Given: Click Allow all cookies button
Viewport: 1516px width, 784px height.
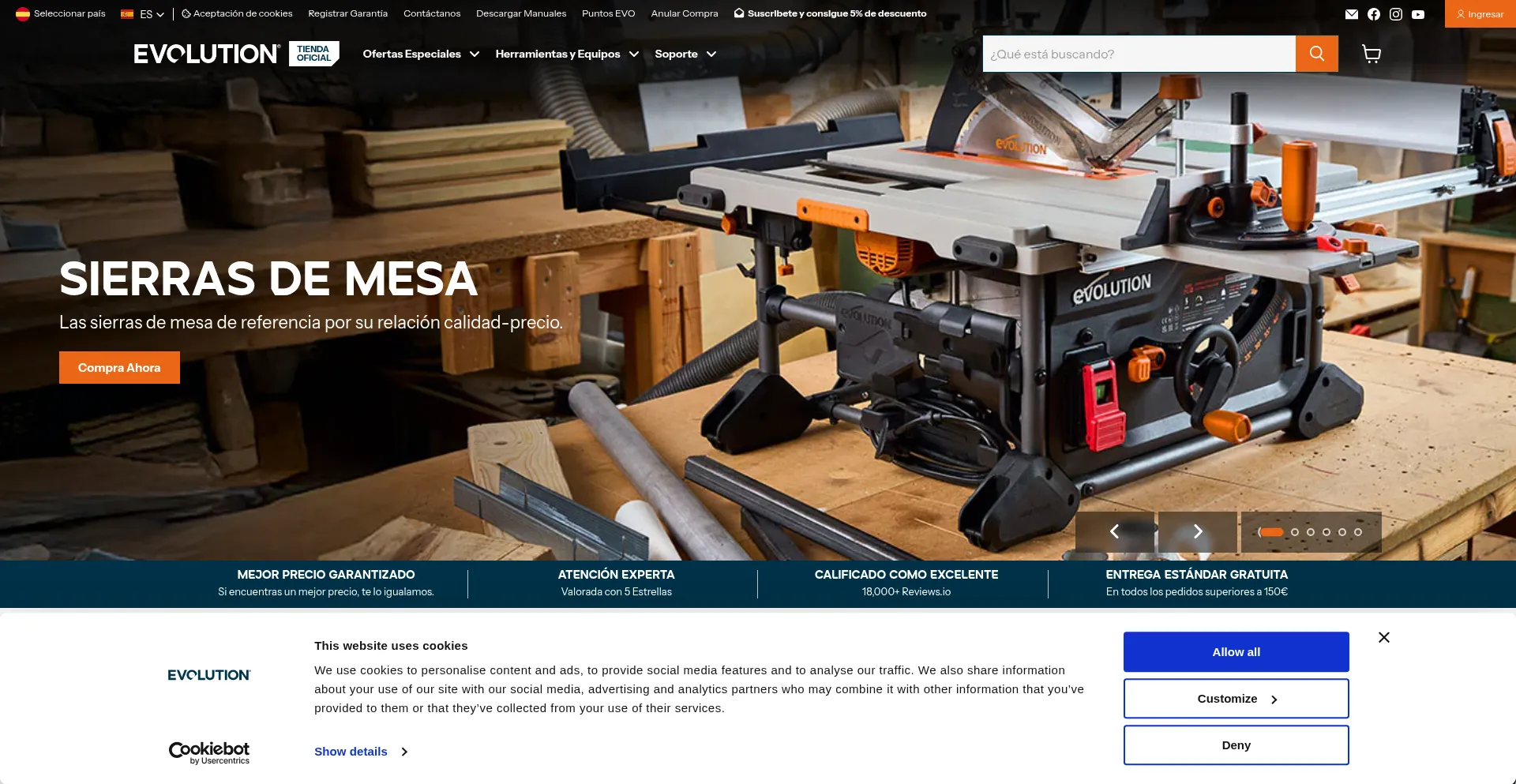Looking at the screenshot, I should click(1236, 652).
